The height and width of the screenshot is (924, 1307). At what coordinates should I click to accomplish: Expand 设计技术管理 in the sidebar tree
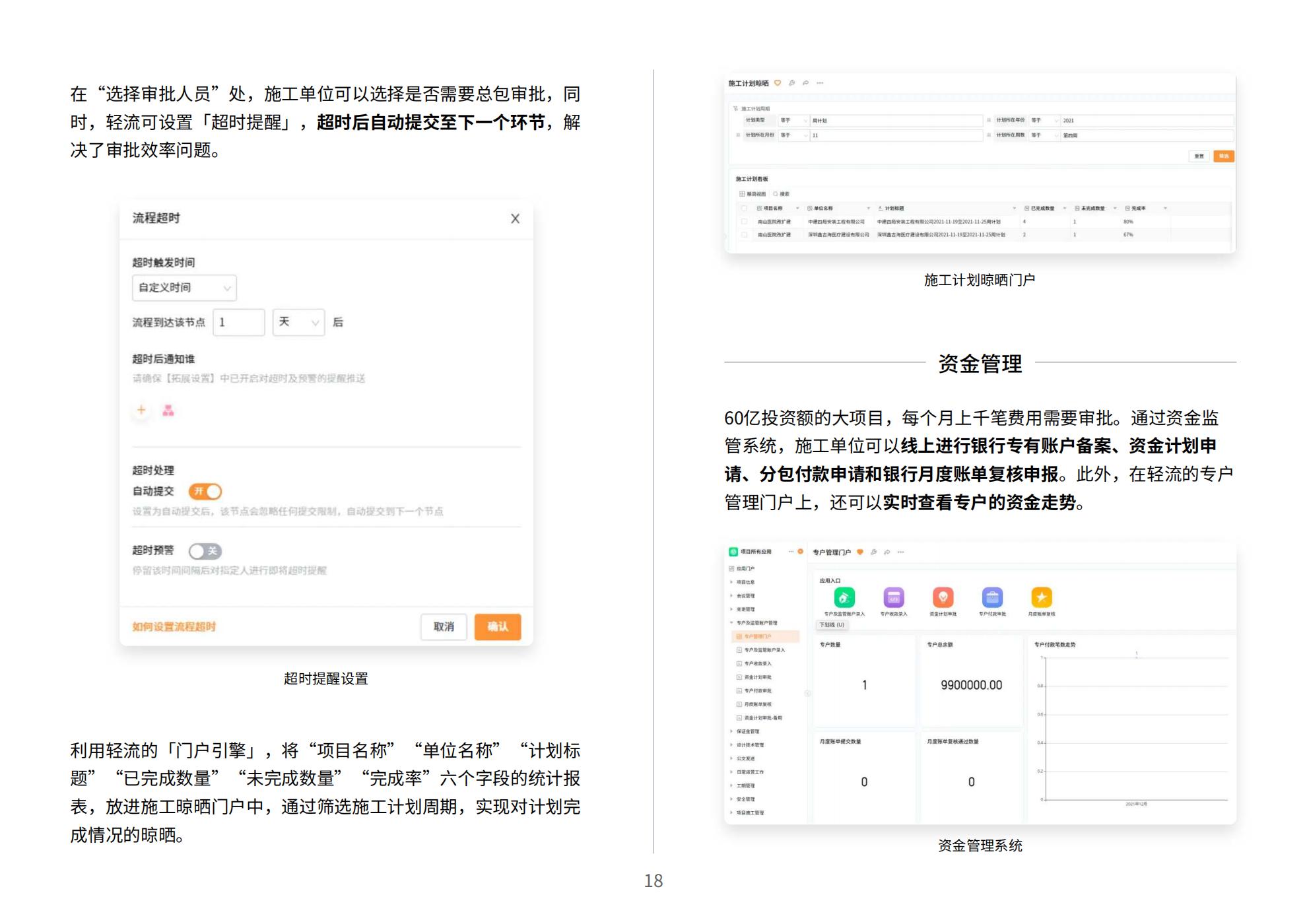coord(731,745)
